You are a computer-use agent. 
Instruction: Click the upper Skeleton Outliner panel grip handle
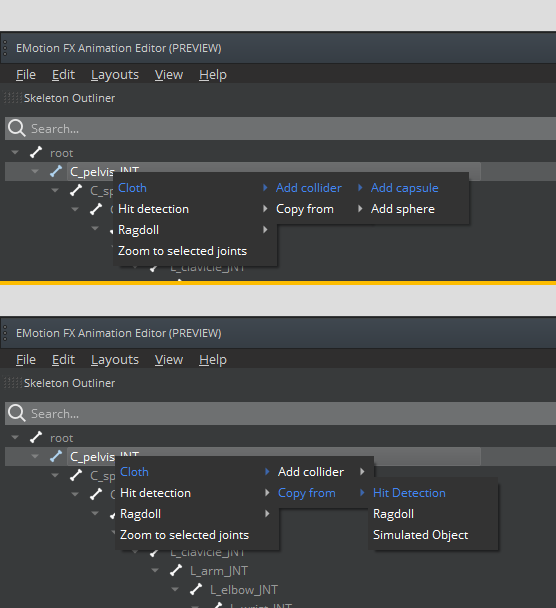[x=13, y=97]
